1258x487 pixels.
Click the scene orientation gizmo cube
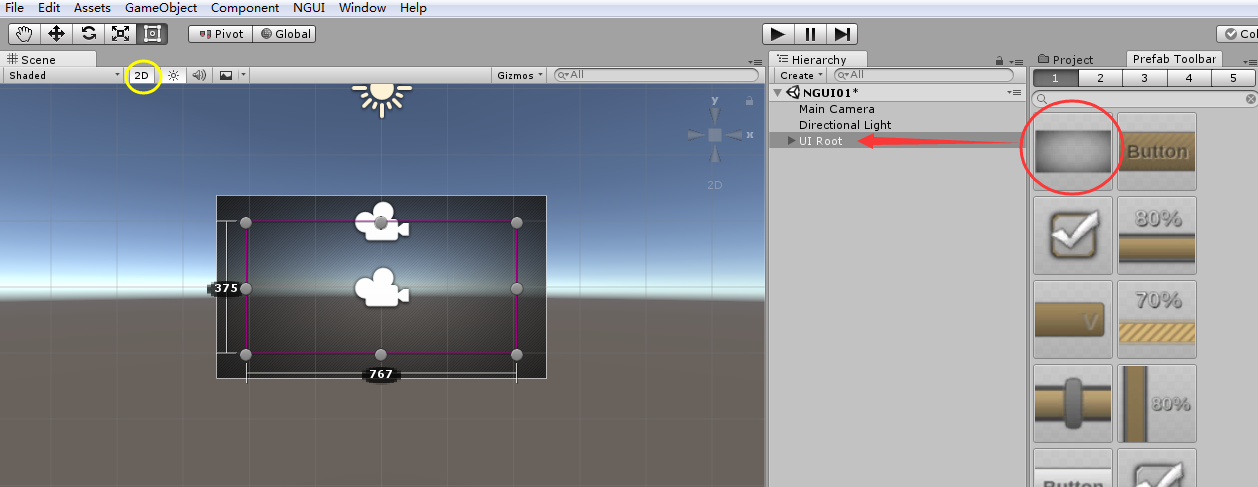click(x=715, y=135)
